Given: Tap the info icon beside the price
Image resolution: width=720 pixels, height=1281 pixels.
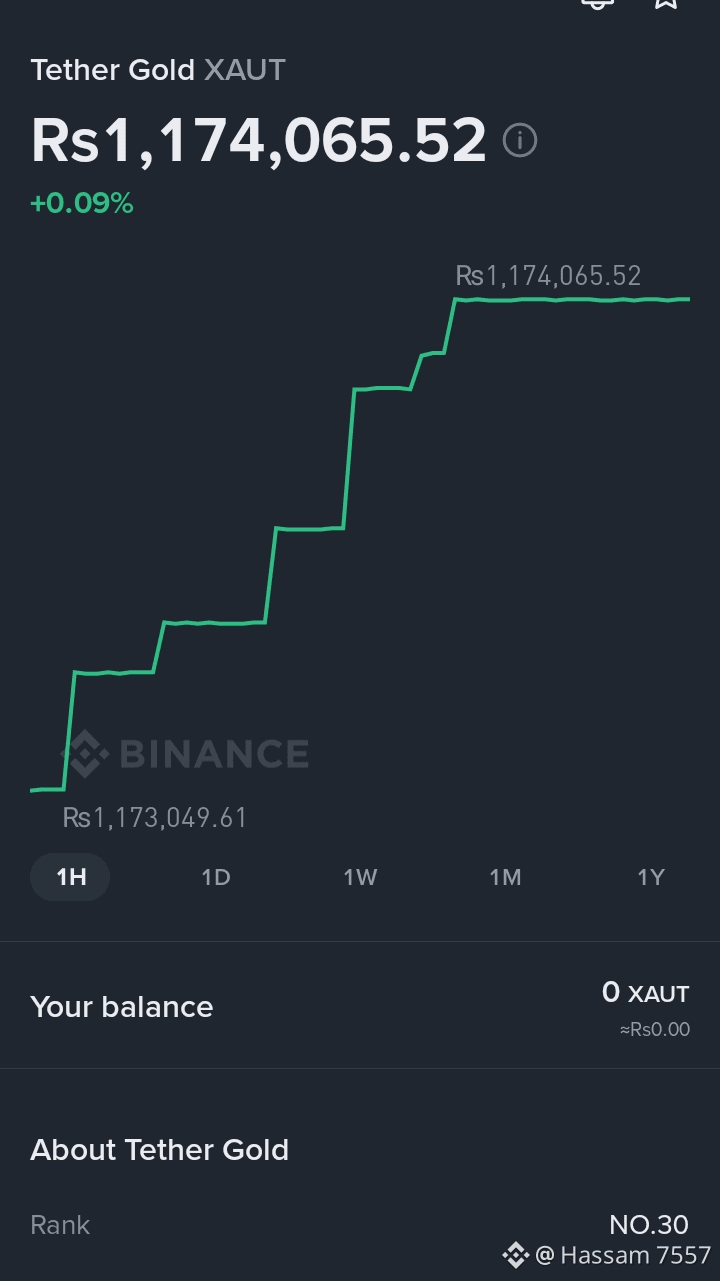Looking at the screenshot, I should (x=519, y=141).
